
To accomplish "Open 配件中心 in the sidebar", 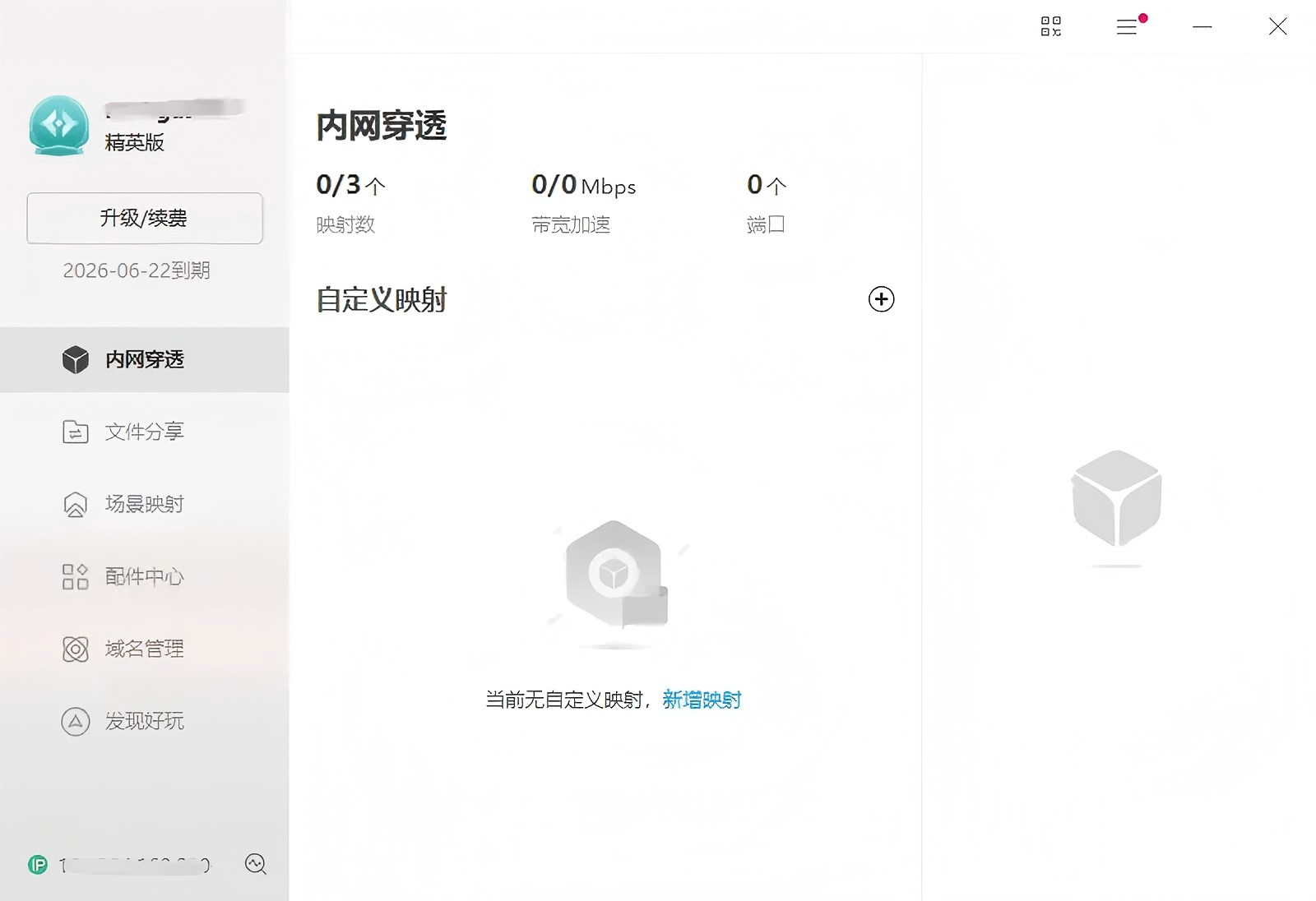I will coord(145,576).
